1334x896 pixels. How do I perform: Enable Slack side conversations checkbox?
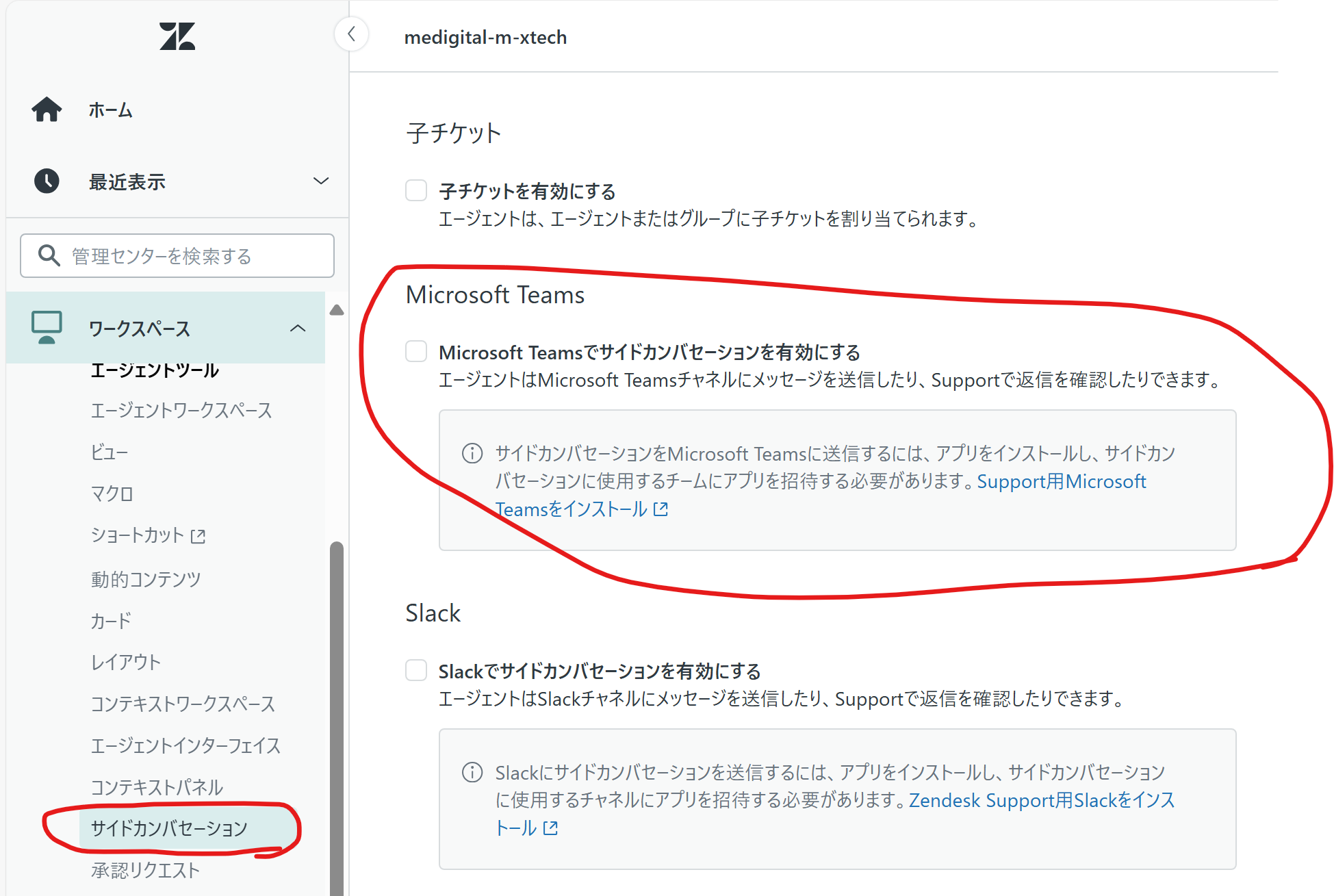[416, 670]
